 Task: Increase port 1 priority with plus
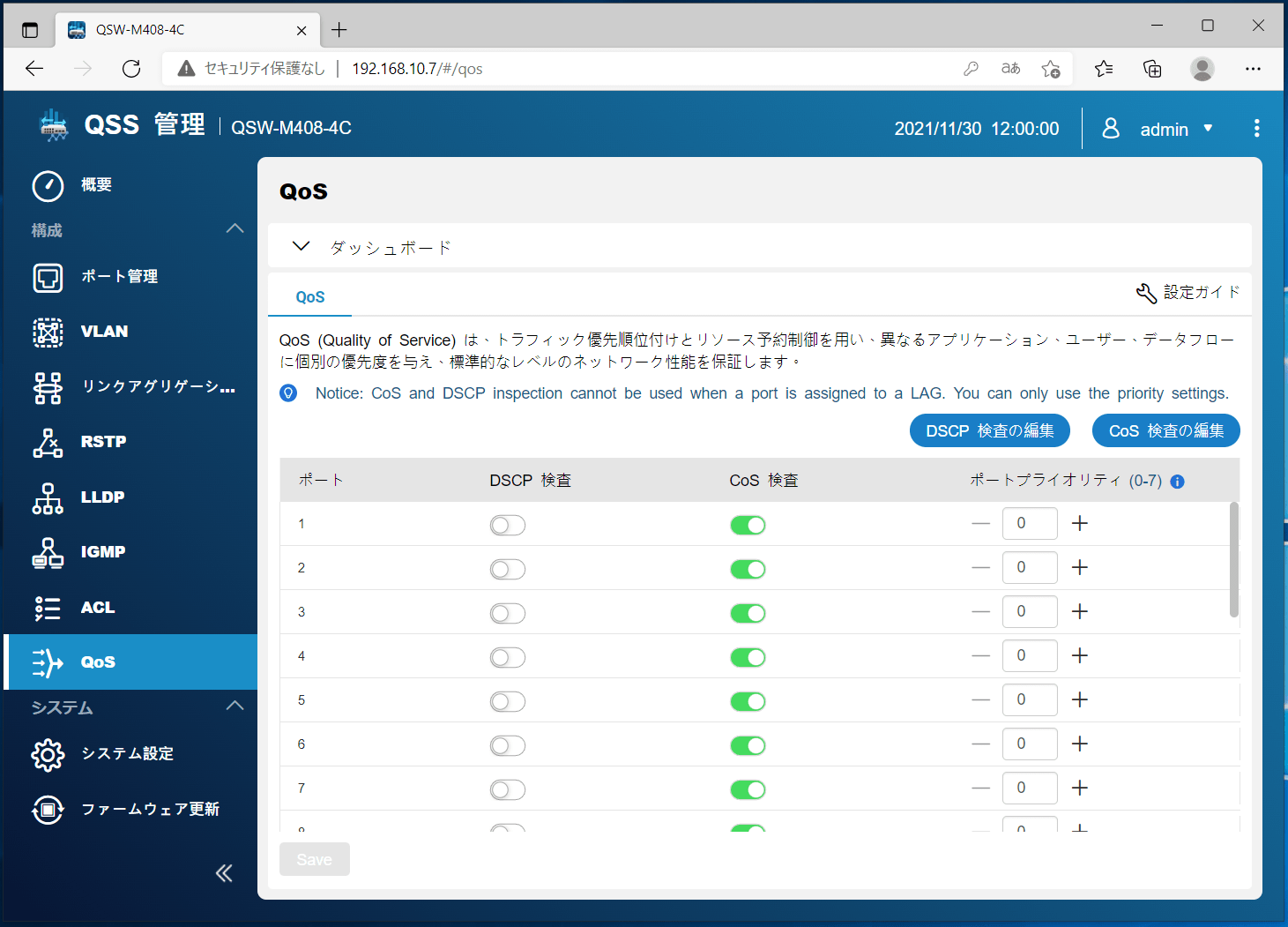[x=1080, y=524]
